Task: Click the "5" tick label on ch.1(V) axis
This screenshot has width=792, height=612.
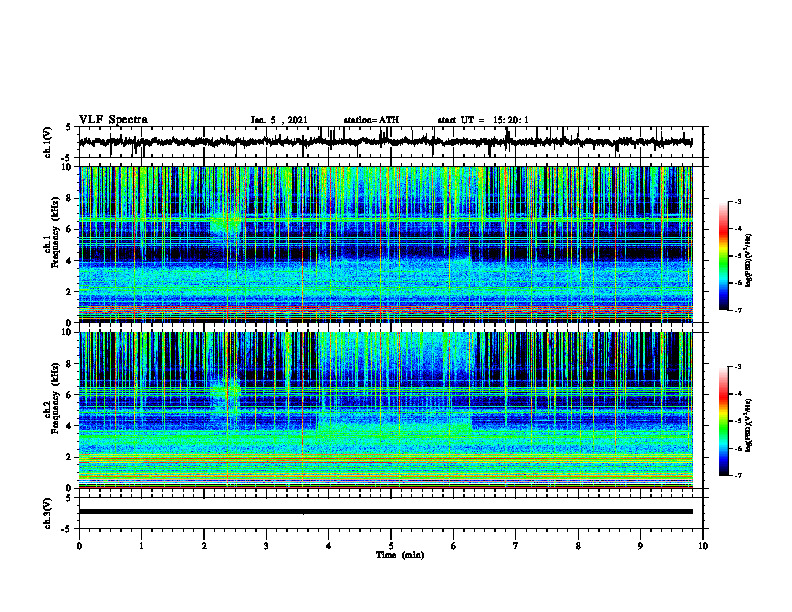Action: click(x=69, y=127)
